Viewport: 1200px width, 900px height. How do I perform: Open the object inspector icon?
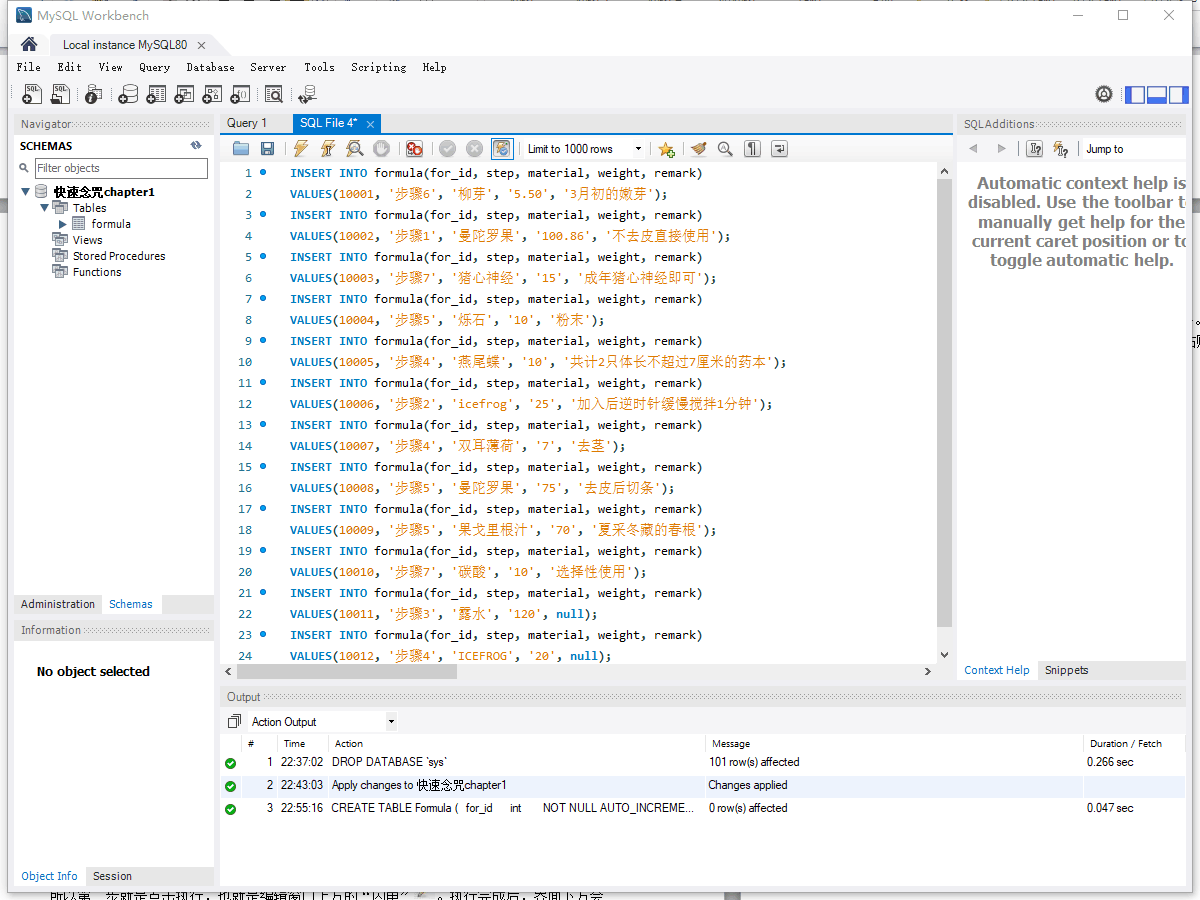click(93, 94)
